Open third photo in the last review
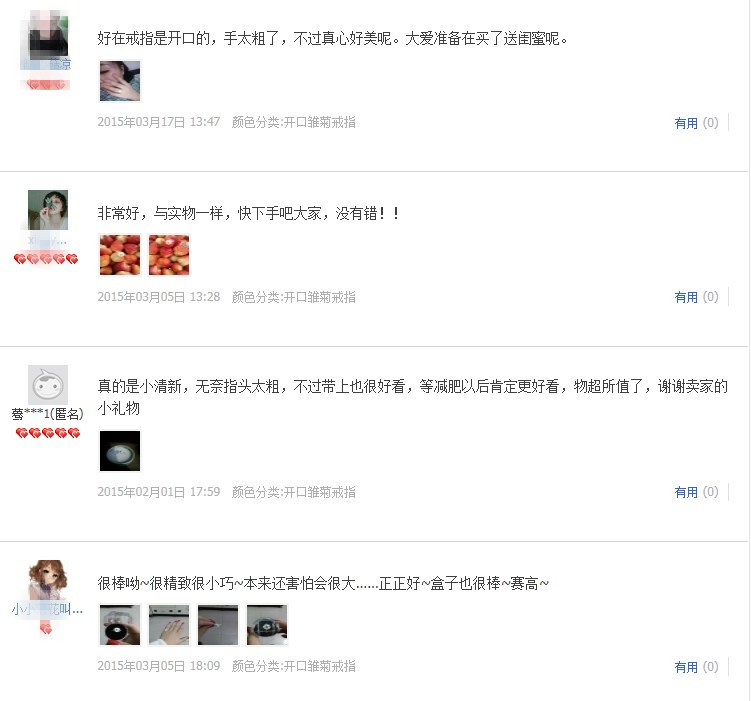751x701 pixels. click(x=218, y=625)
